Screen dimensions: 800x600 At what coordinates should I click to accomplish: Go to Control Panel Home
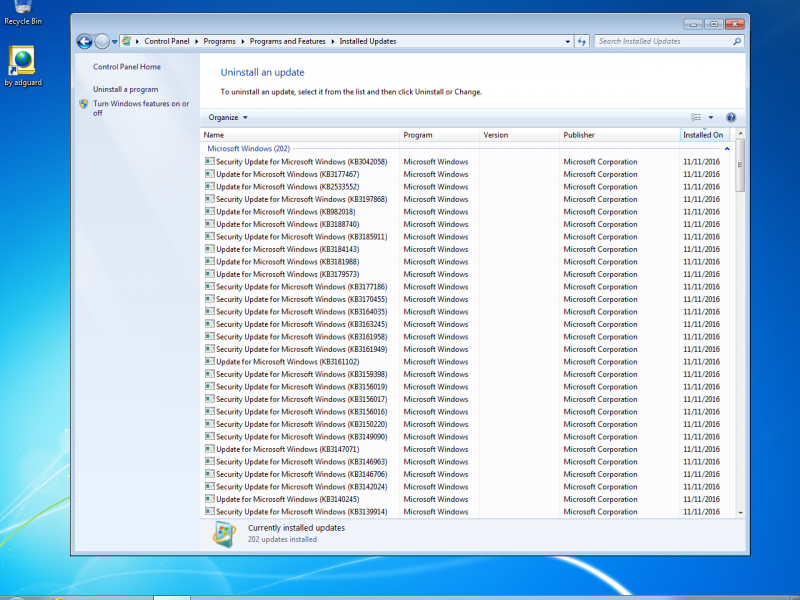pyautogui.click(x=127, y=67)
